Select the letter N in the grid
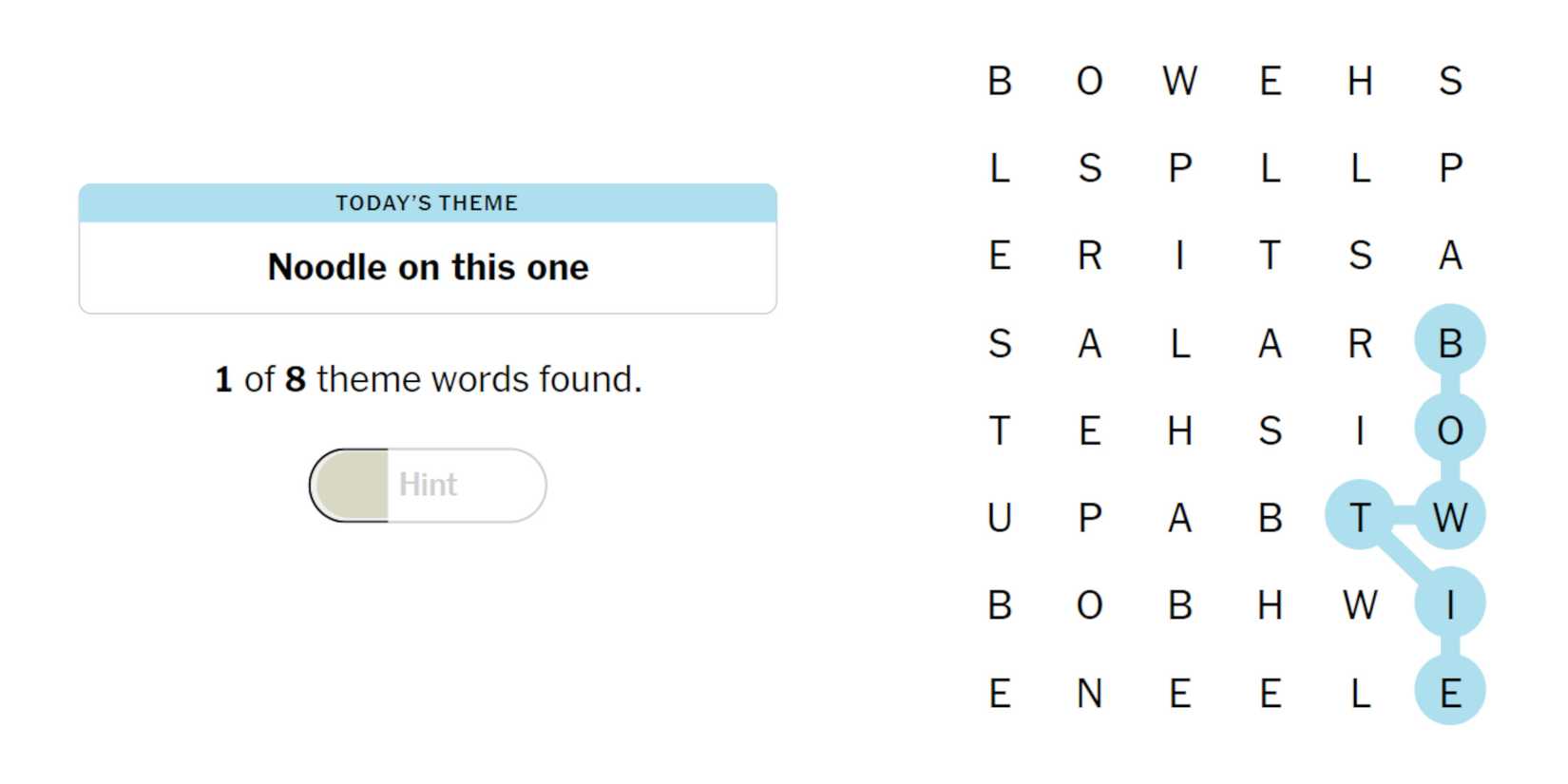Viewport: 1568px width, 784px height. (x=1089, y=694)
